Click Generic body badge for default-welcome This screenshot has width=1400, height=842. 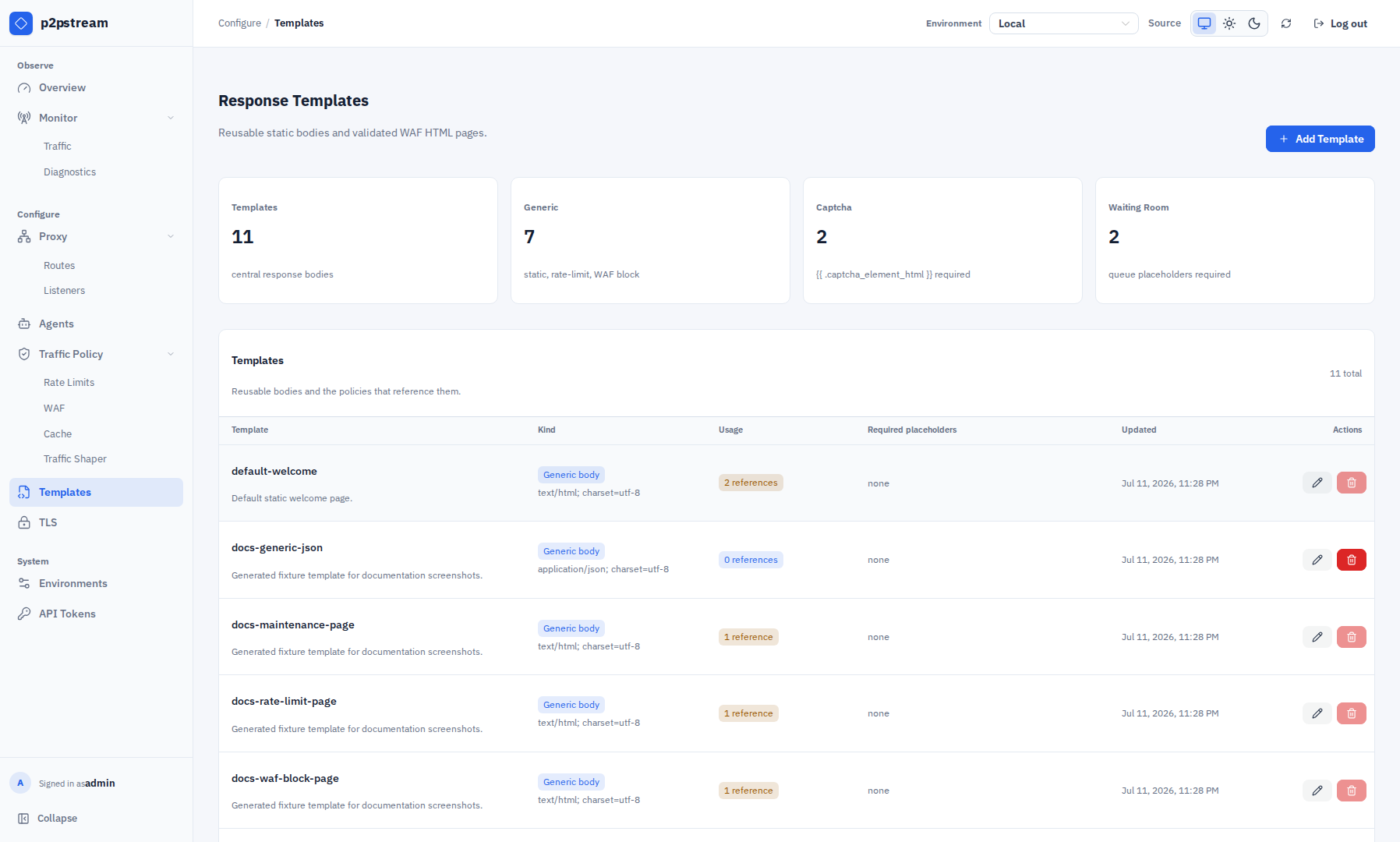571,475
